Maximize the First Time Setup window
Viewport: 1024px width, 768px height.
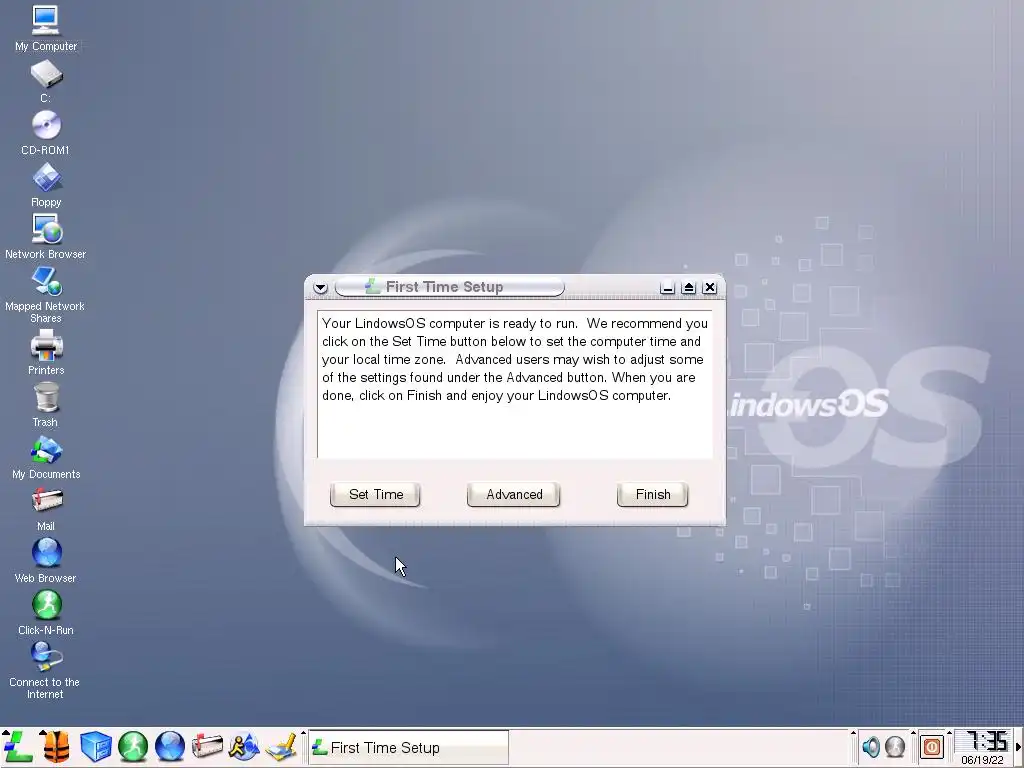(688, 287)
